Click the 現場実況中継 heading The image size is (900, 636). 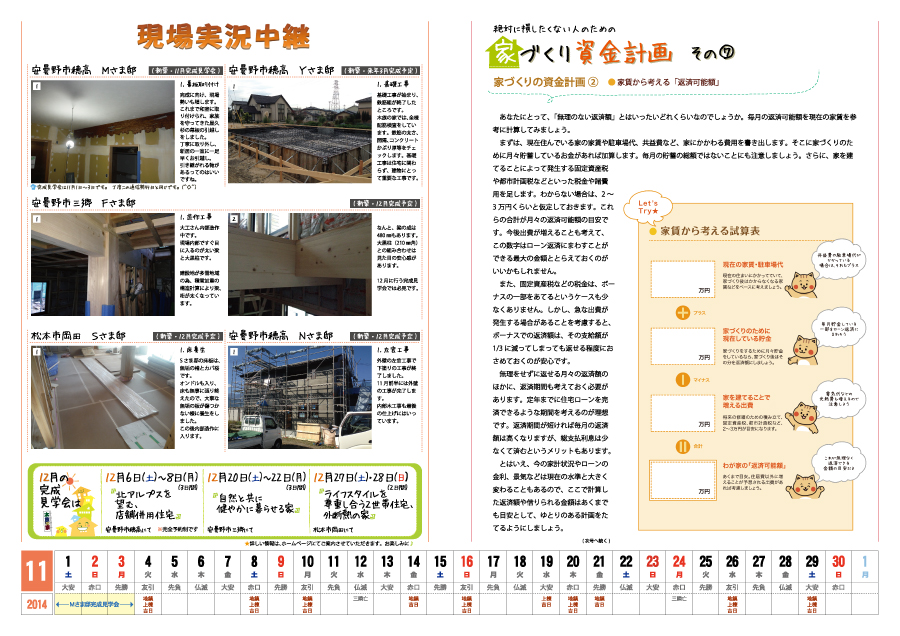[224, 37]
